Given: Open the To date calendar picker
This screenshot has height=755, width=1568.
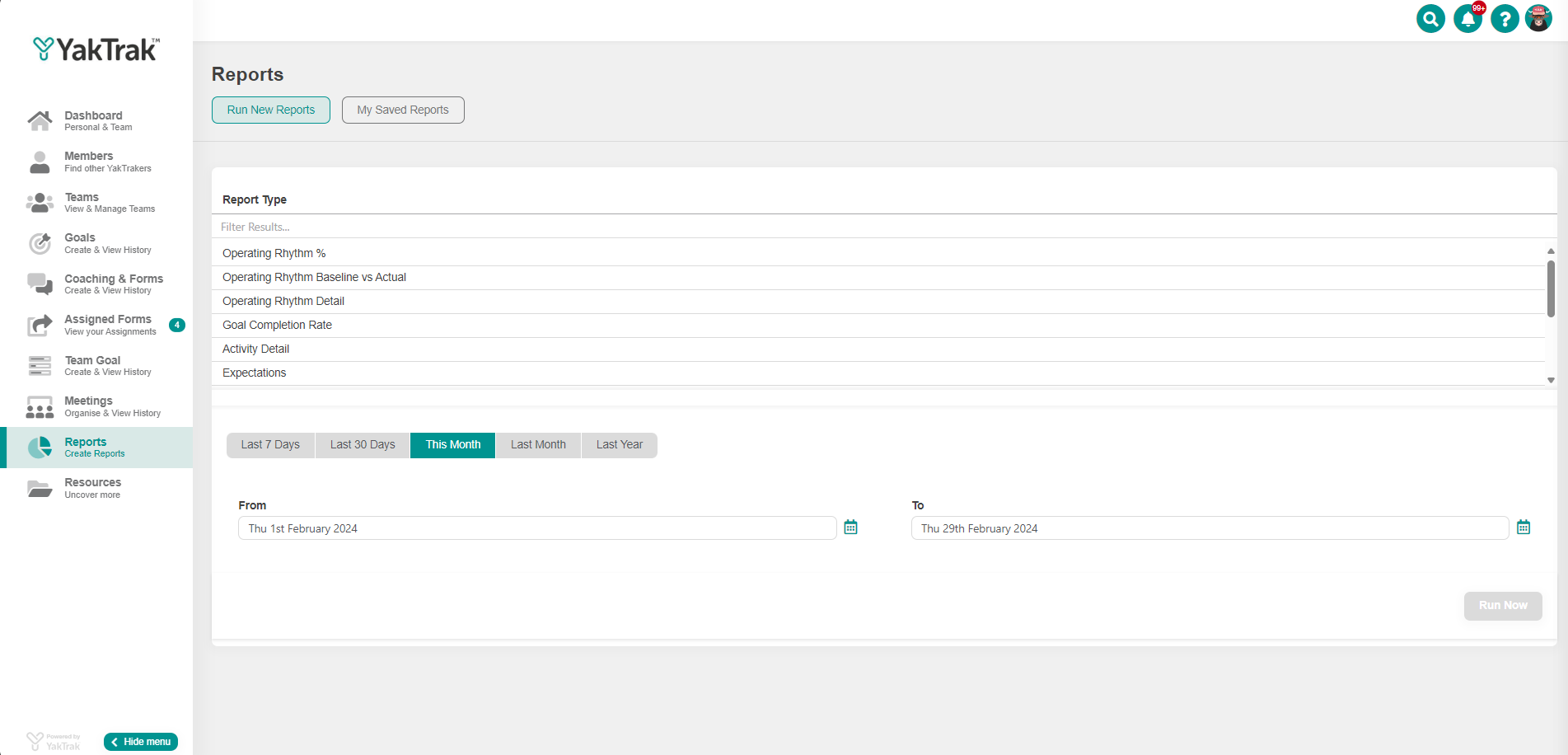Looking at the screenshot, I should (1523, 528).
